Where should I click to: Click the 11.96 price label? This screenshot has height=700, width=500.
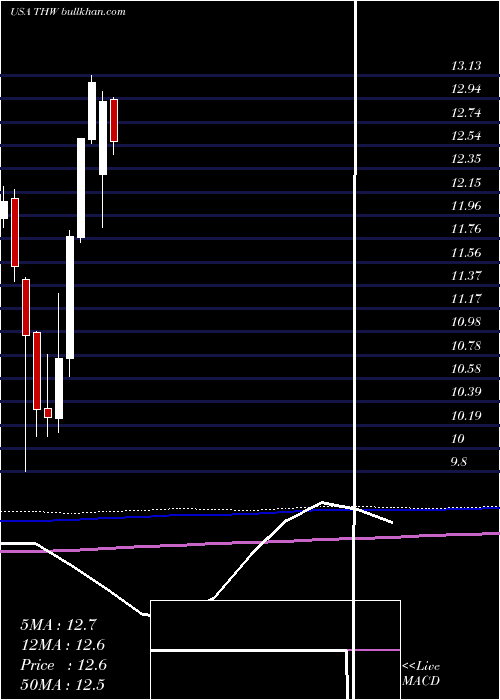(466, 206)
